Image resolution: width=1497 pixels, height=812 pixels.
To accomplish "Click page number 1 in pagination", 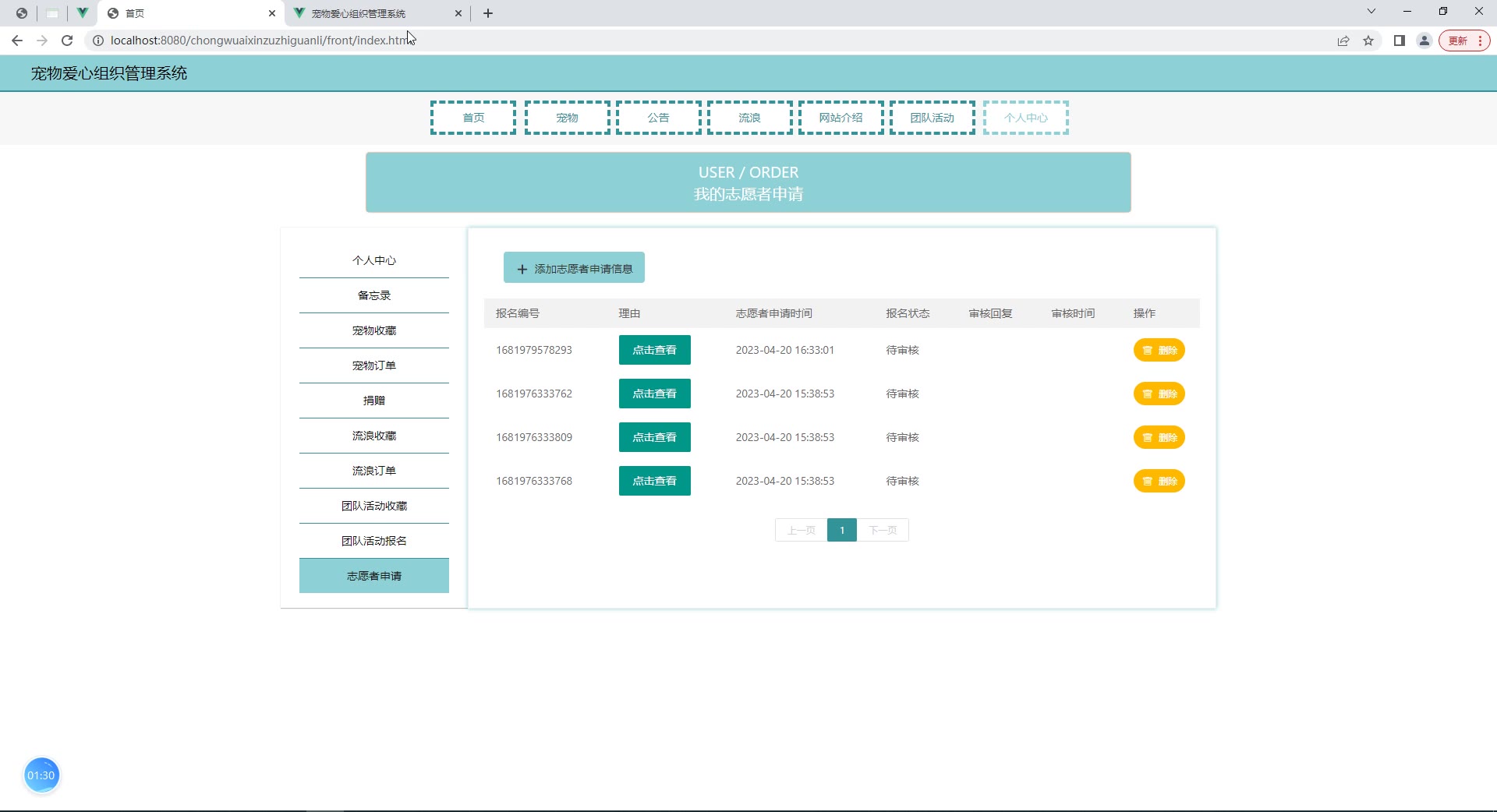I will point(841,530).
